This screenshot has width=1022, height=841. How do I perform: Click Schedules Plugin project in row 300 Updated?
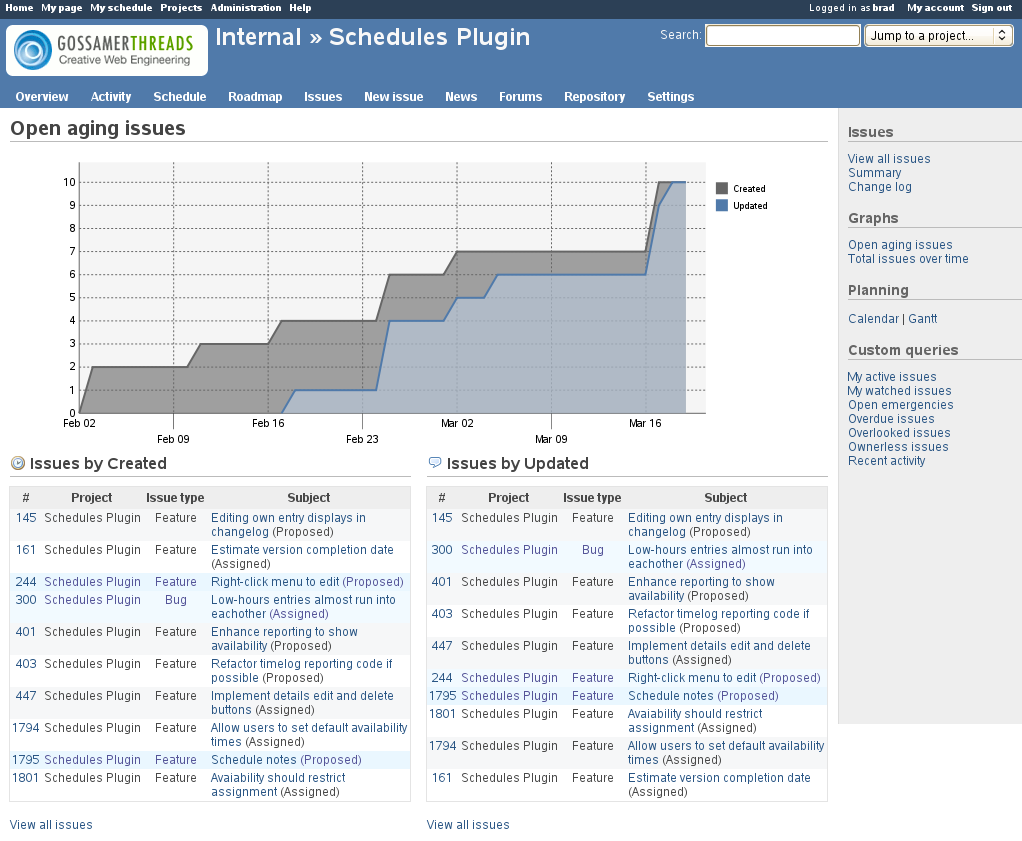(510, 550)
